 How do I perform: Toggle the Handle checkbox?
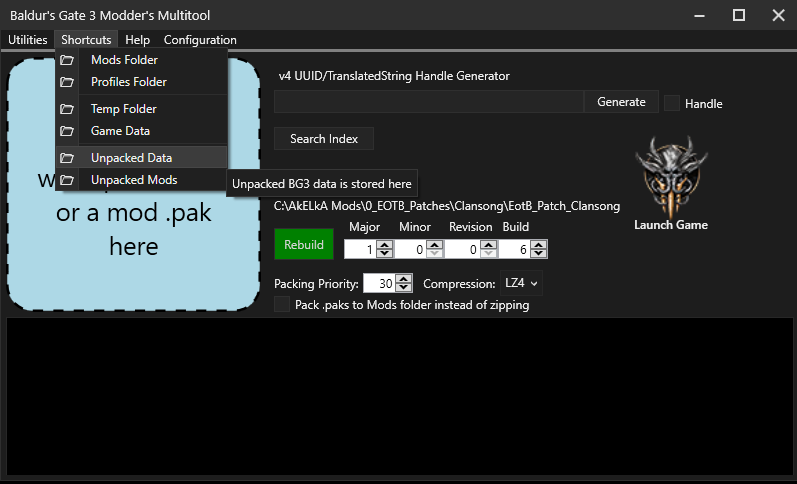pos(672,103)
